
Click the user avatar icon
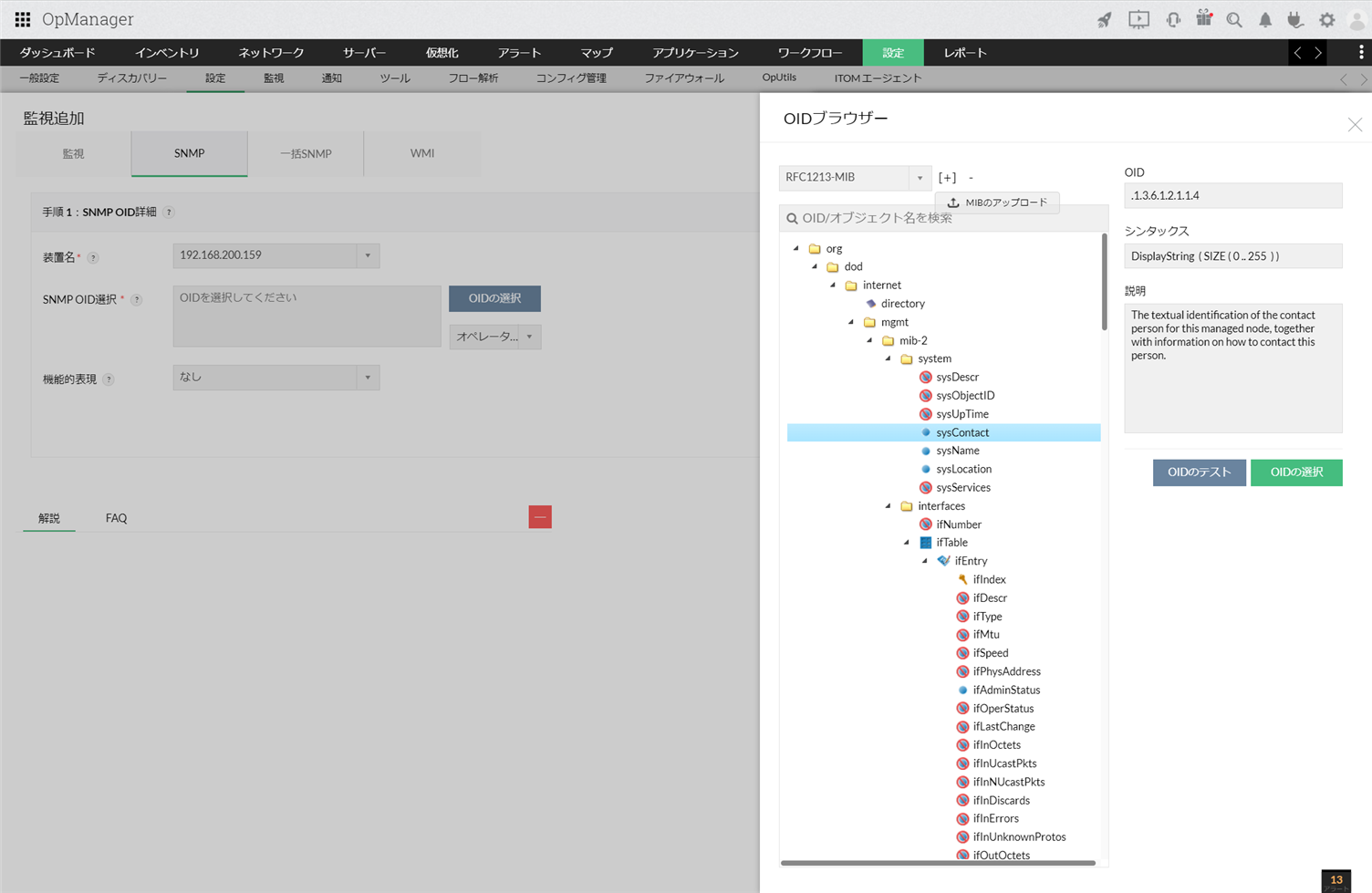pos(1357,20)
